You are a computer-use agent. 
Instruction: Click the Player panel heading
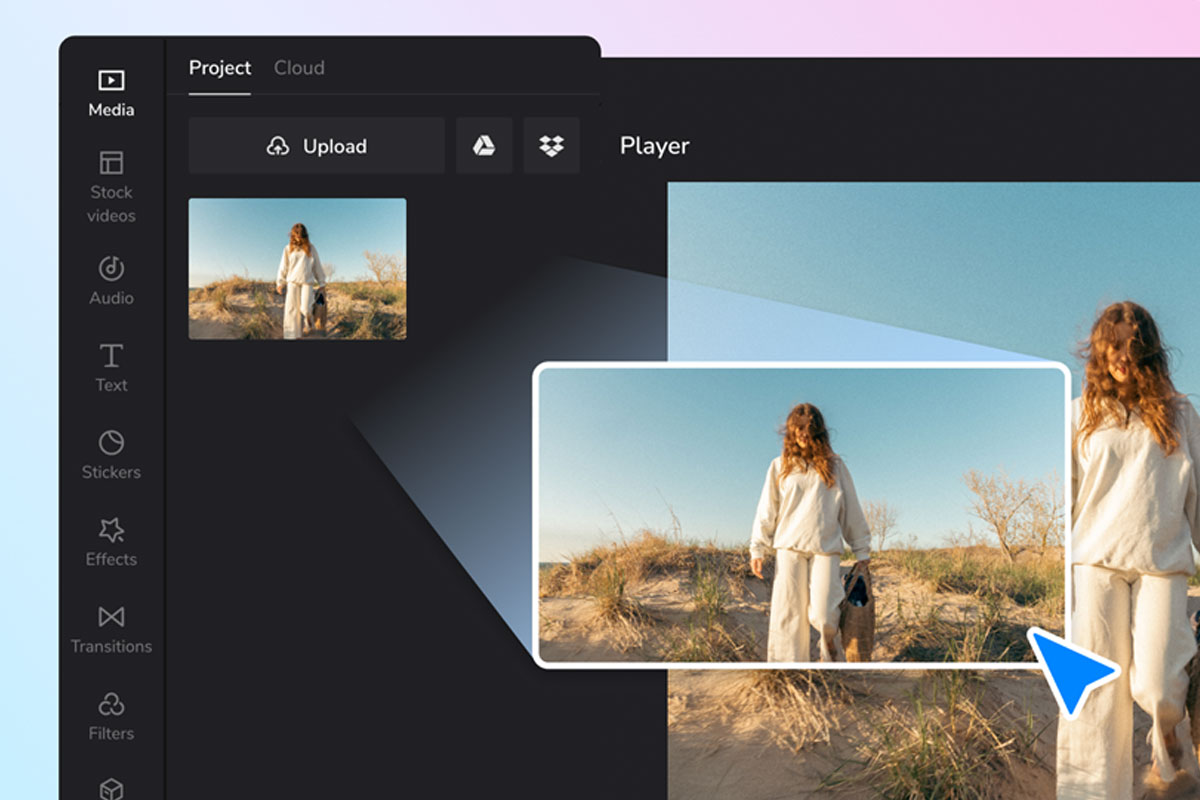pyautogui.click(x=655, y=146)
